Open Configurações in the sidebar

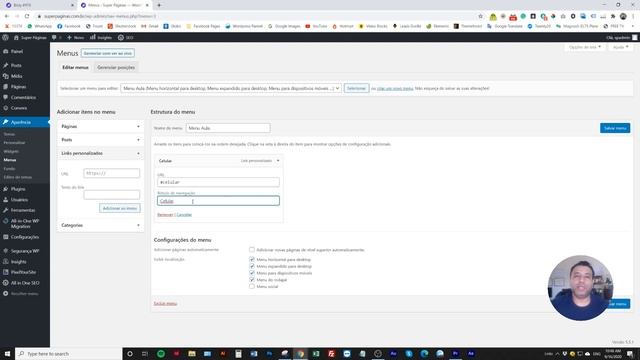(x=24, y=237)
